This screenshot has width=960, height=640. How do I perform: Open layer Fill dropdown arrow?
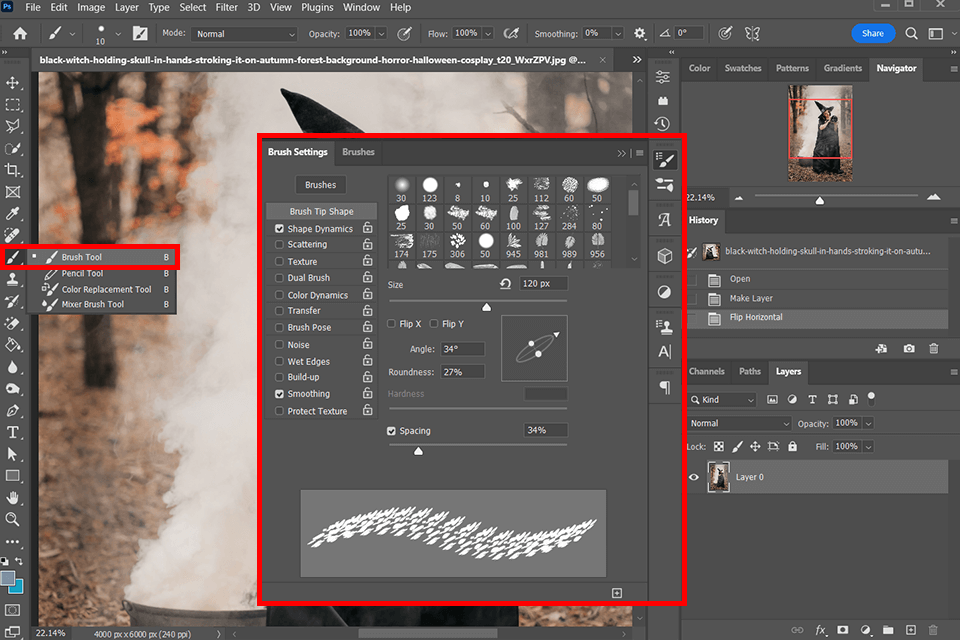pyautogui.click(x=868, y=446)
